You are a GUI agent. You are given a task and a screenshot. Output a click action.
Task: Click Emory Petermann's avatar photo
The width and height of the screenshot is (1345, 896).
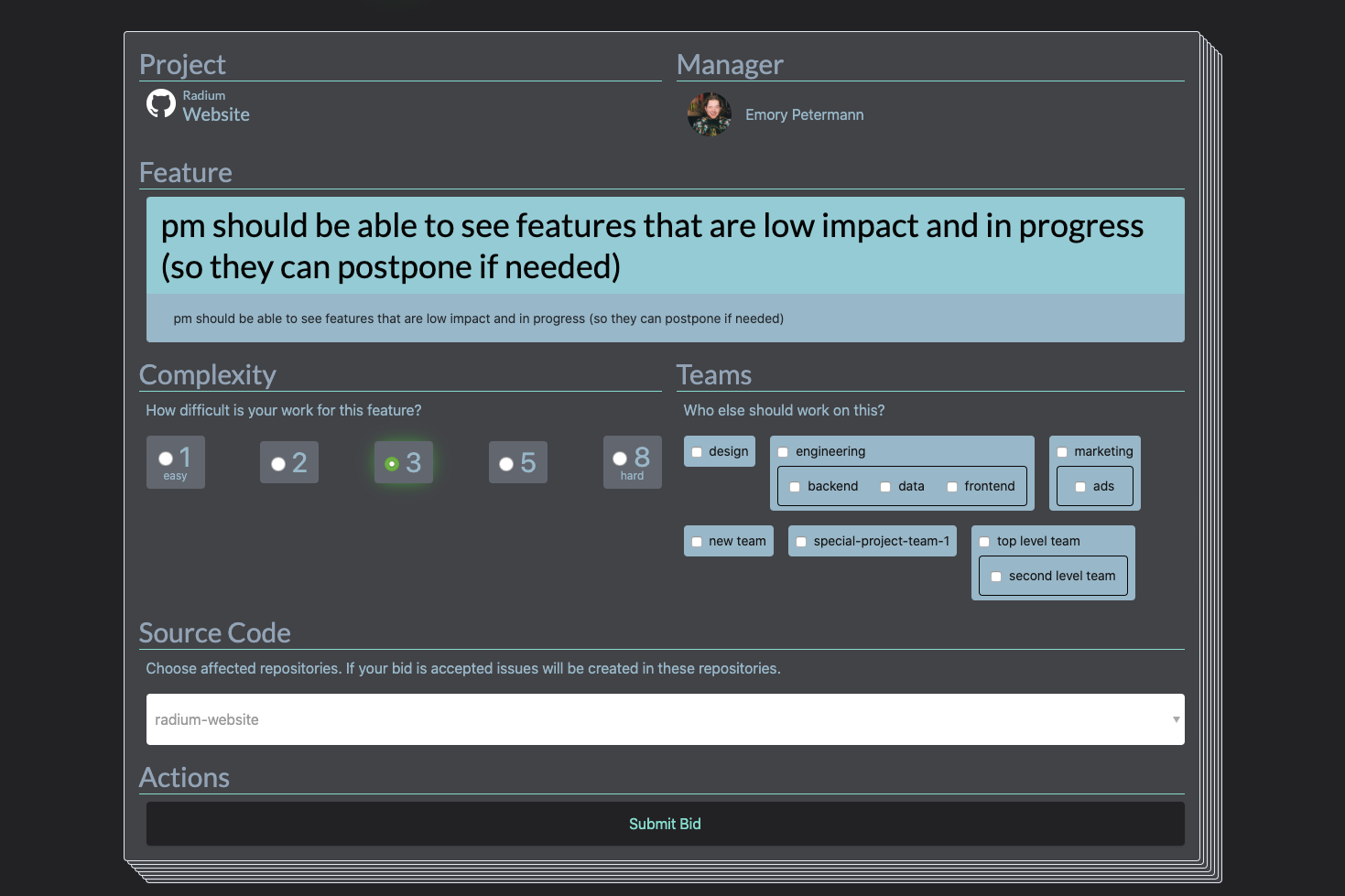pyautogui.click(x=709, y=114)
